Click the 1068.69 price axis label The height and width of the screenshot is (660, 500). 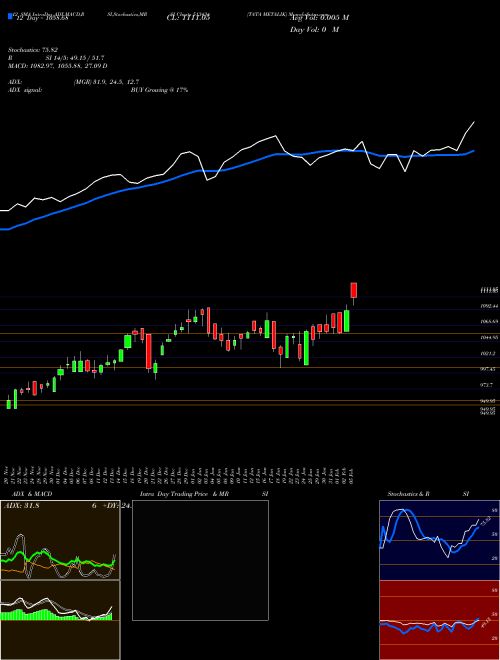[489, 322]
